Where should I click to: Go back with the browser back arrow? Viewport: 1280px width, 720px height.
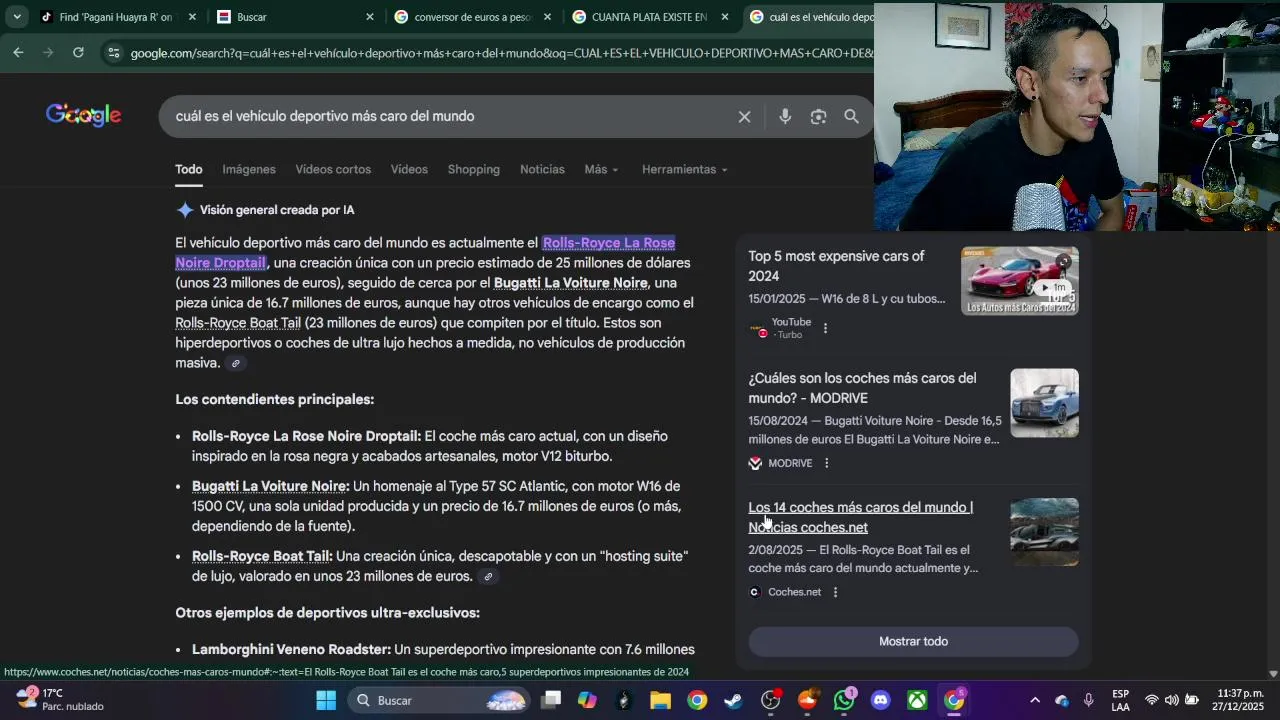click(18, 52)
